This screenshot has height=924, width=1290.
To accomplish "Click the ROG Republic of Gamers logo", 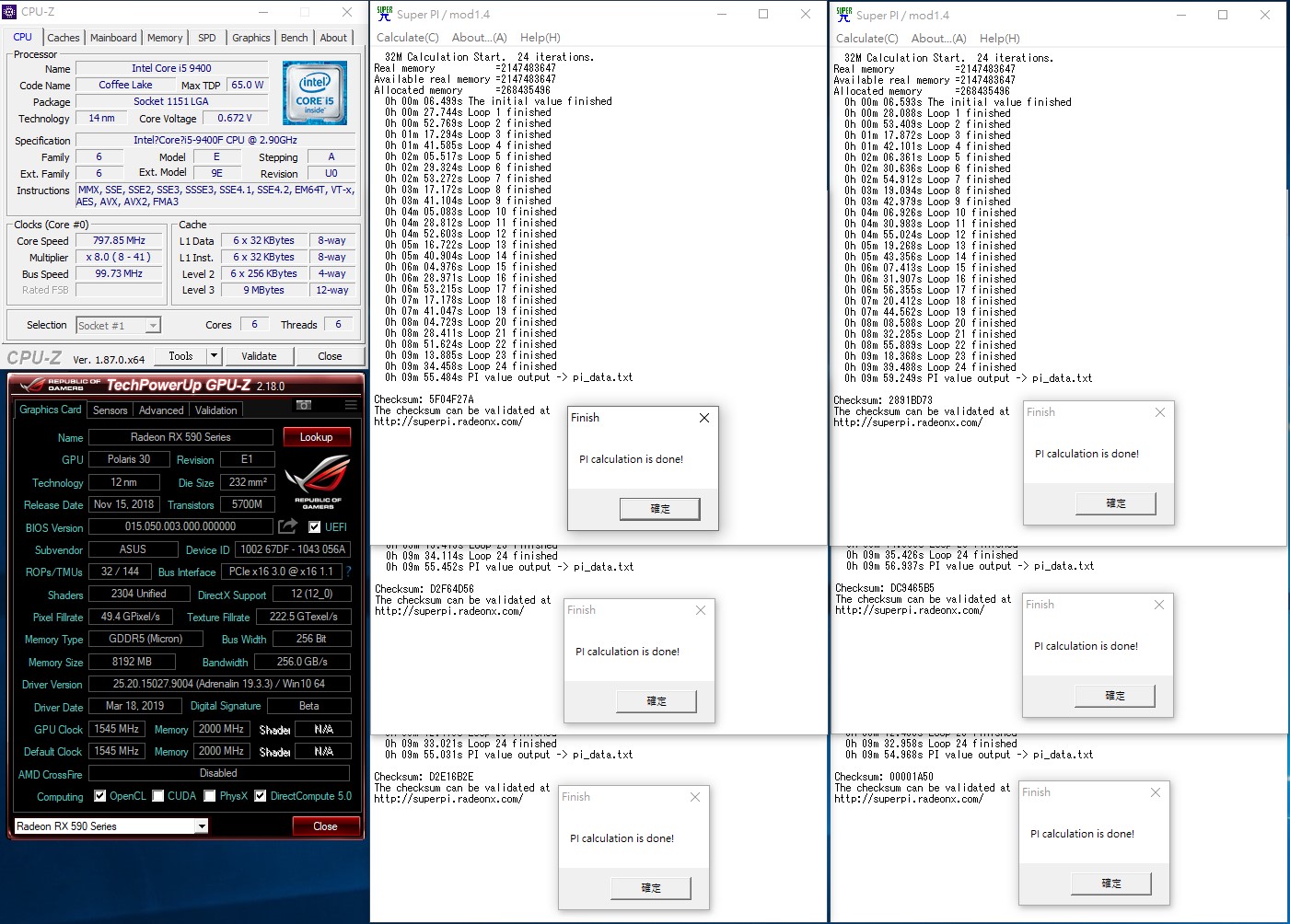I will point(318,482).
